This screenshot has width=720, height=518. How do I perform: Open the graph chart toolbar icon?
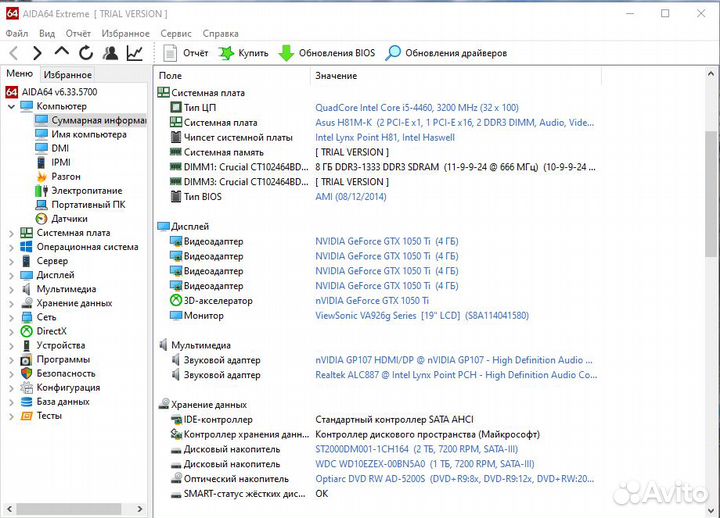pos(134,53)
